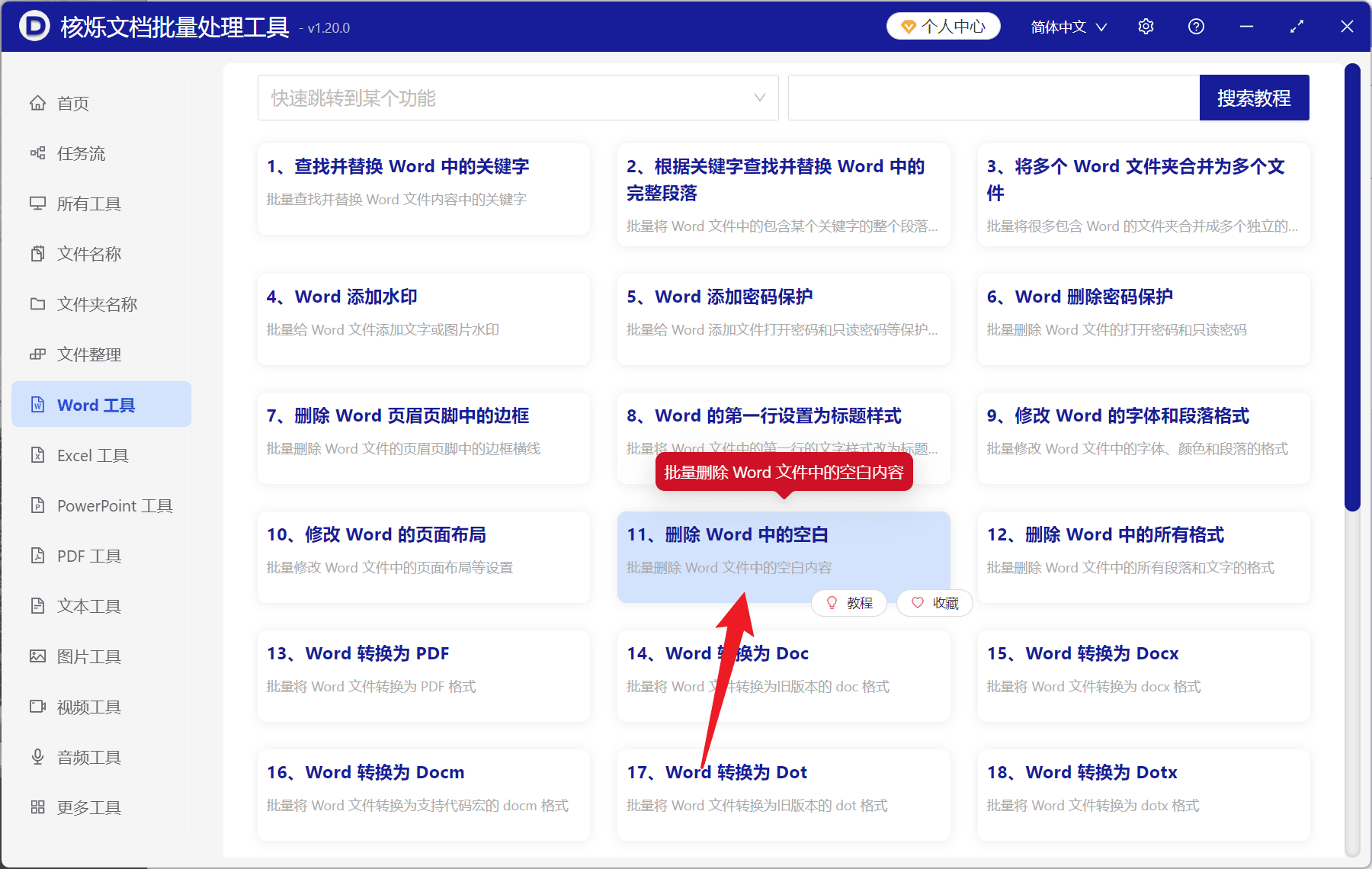The height and width of the screenshot is (869, 1372).
Task: Open tool 3 将多个 Word 文件夹合并
Action: (x=1143, y=195)
